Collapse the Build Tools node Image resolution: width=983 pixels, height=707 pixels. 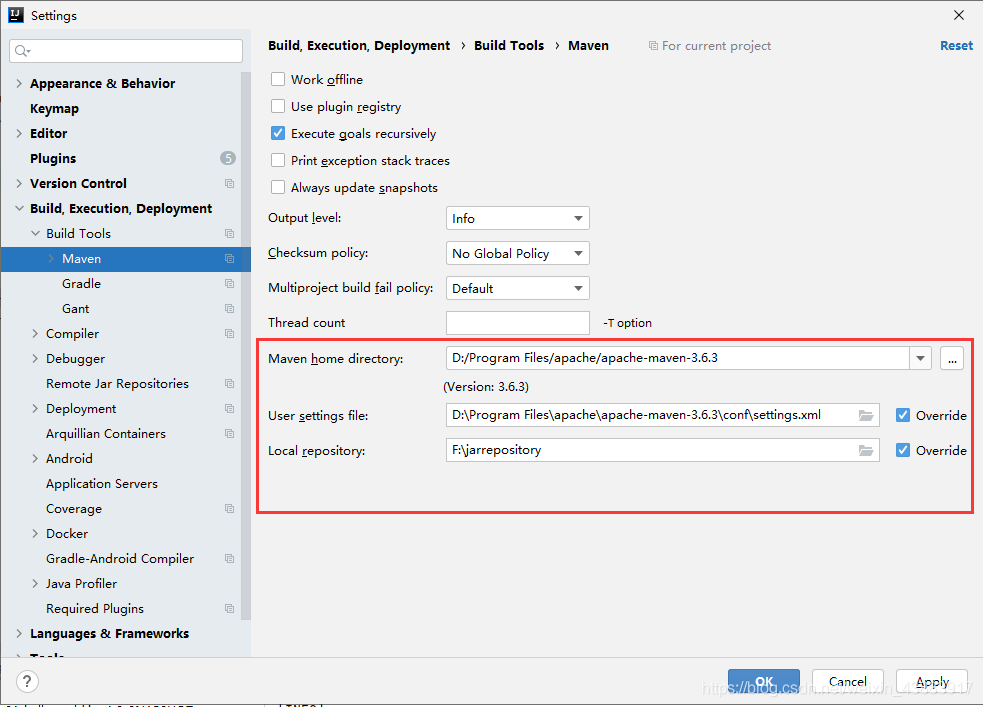click(x=35, y=234)
